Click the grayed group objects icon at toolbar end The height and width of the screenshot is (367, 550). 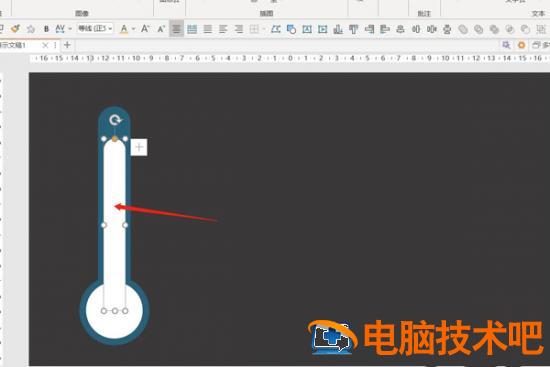click(x=541, y=29)
